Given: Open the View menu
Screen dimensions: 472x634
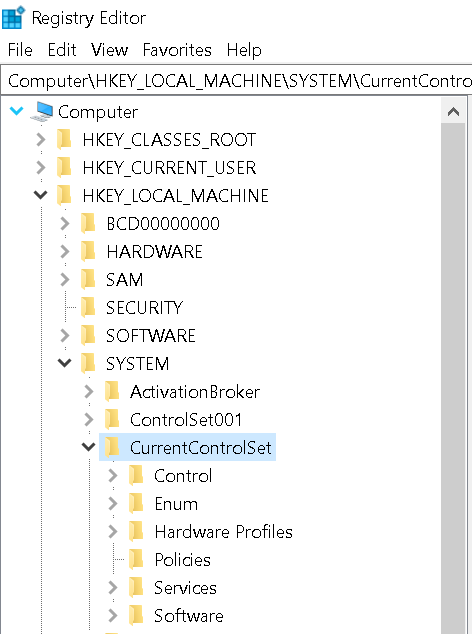Looking at the screenshot, I should pos(109,50).
